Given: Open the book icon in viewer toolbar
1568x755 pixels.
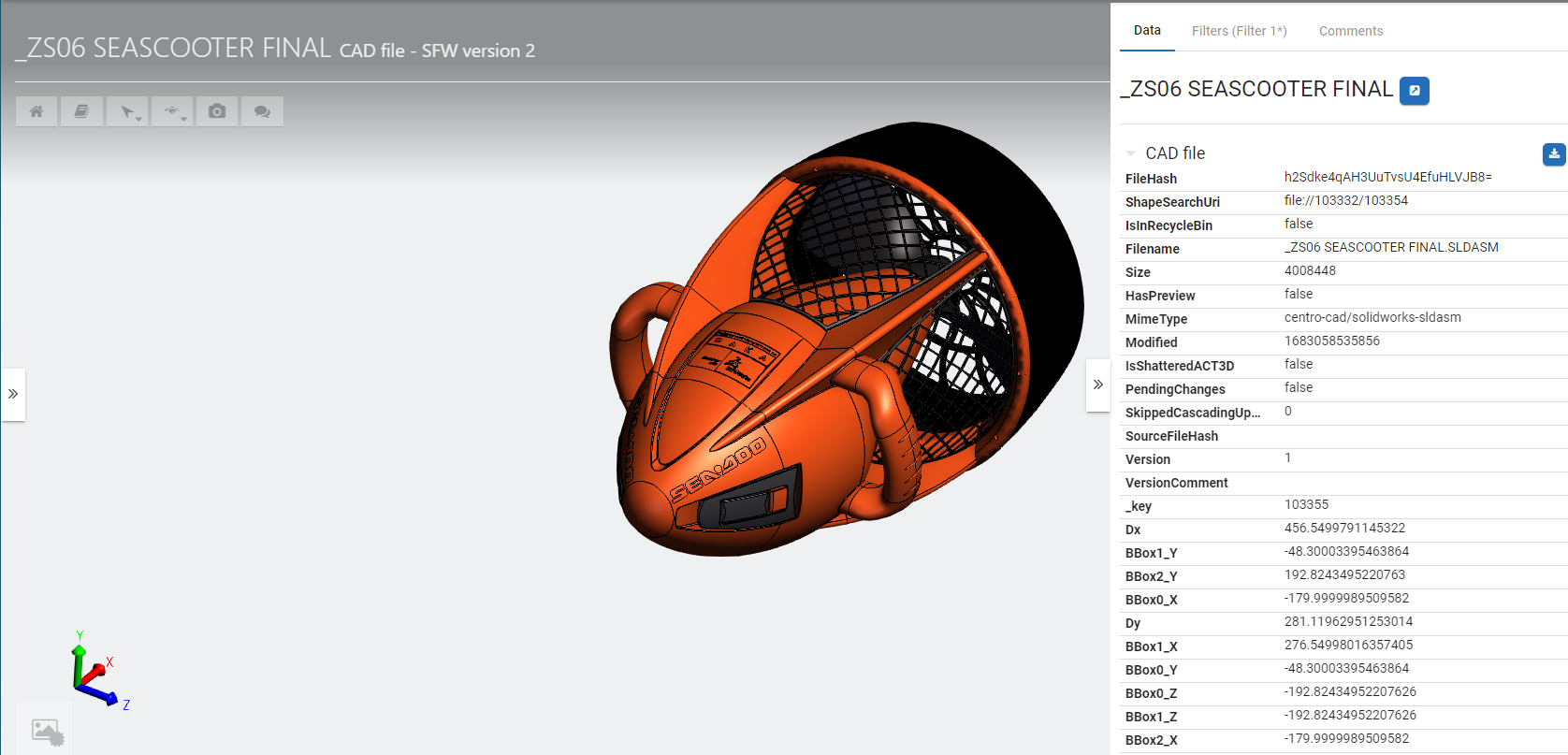Looking at the screenshot, I should (81, 111).
